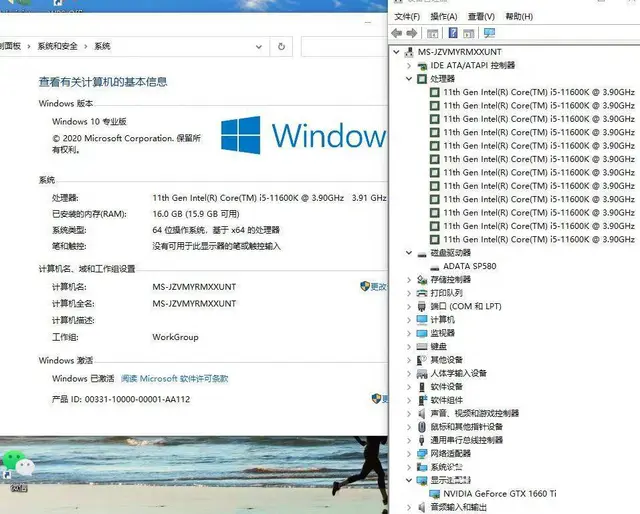The image size is (640, 514).
Task: Scan for hardware changes monitor icon
Action: [x=489, y=33]
